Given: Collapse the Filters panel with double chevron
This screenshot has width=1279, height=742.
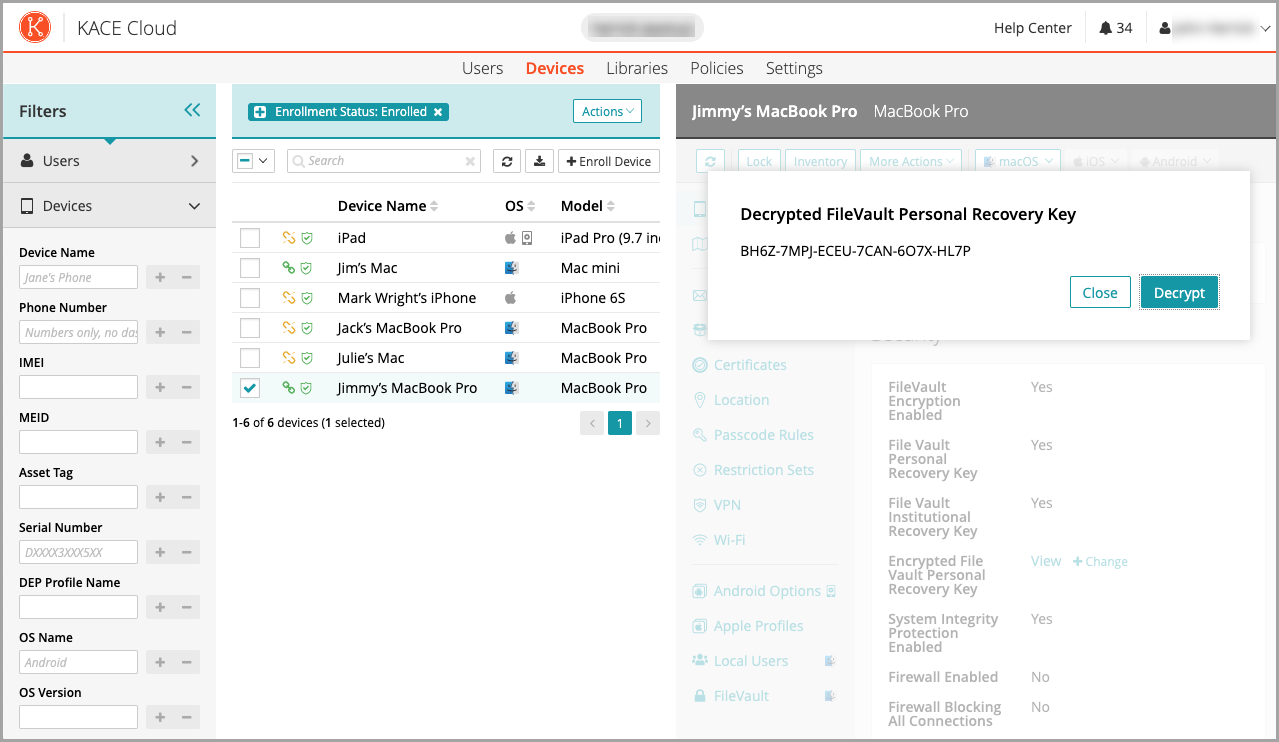Looking at the screenshot, I should point(192,111).
